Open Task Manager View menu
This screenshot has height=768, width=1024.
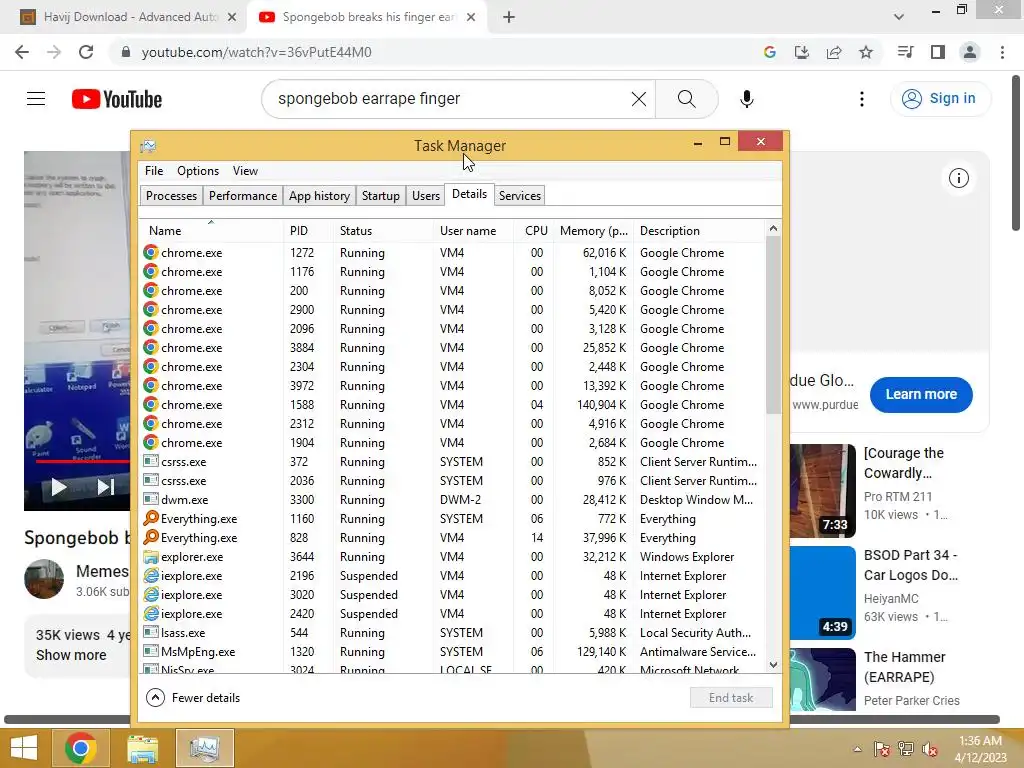(x=245, y=170)
